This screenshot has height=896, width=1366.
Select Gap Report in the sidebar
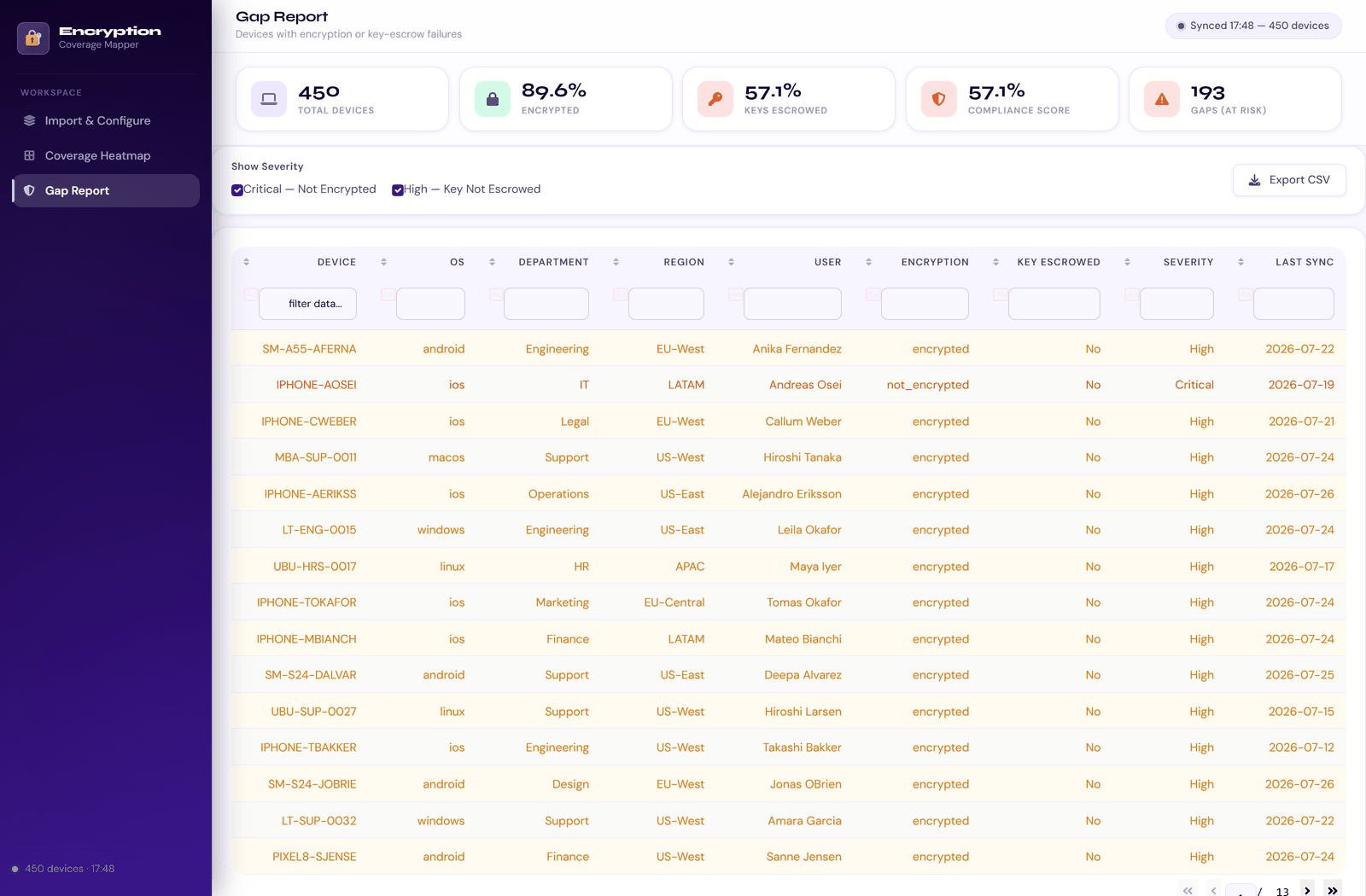click(106, 191)
